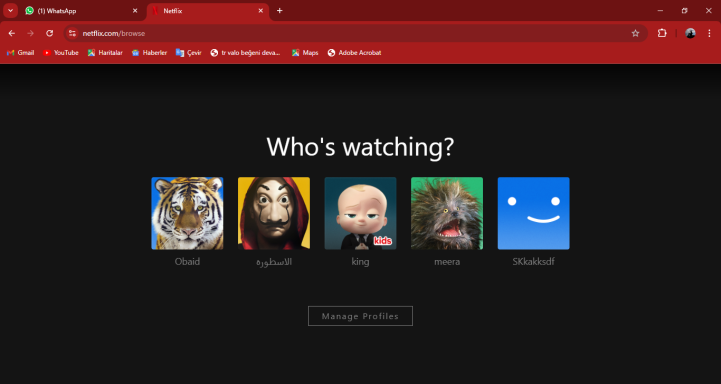Open the king kids profile
Screen dimensions: 721x384
[360, 213]
